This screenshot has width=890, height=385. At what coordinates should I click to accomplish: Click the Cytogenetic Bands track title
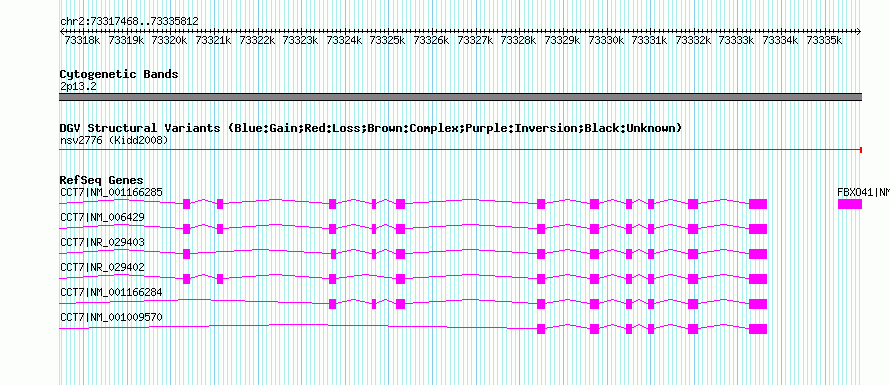(119, 74)
